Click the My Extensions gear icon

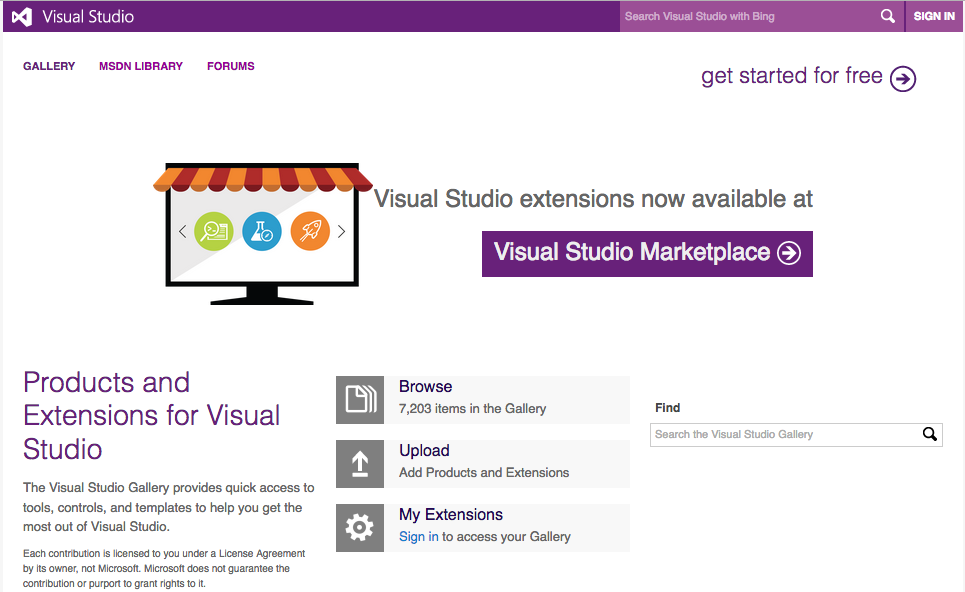pos(360,528)
